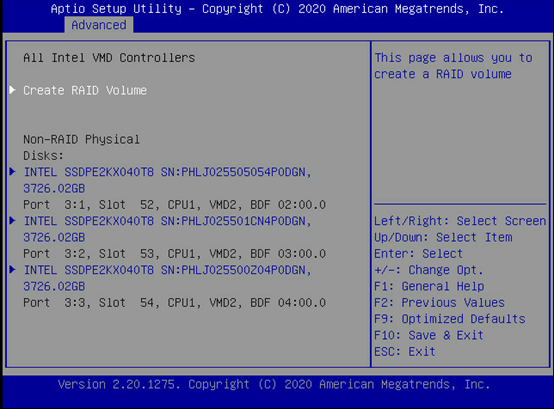Click the Non-RAID Physical Disks label
The height and width of the screenshot is (409, 554).
coord(82,147)
